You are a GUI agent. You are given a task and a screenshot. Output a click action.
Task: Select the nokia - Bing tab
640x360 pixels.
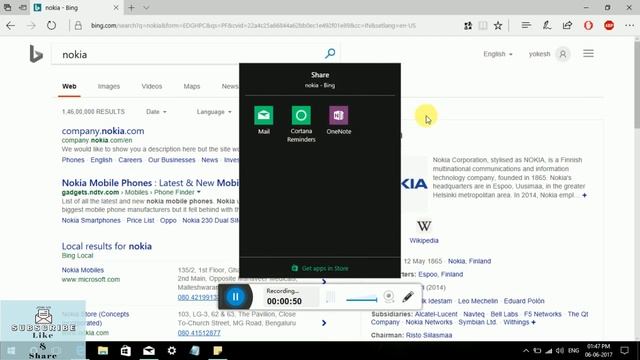point(76,8)
